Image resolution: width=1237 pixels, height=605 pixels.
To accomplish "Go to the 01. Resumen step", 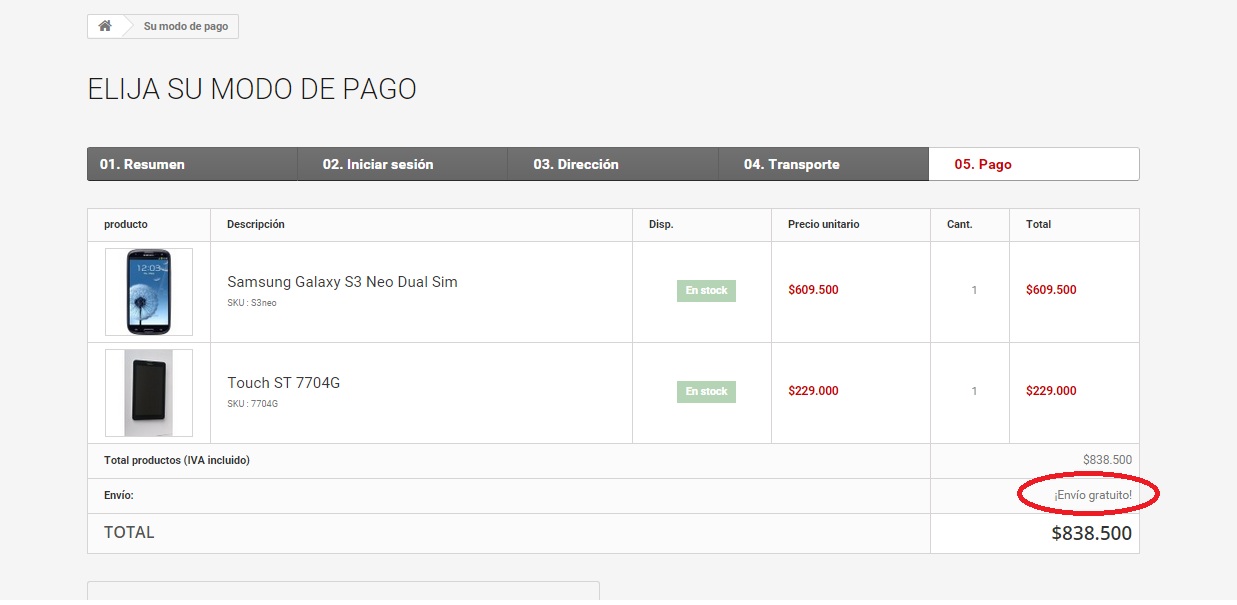I will (142, 164).
